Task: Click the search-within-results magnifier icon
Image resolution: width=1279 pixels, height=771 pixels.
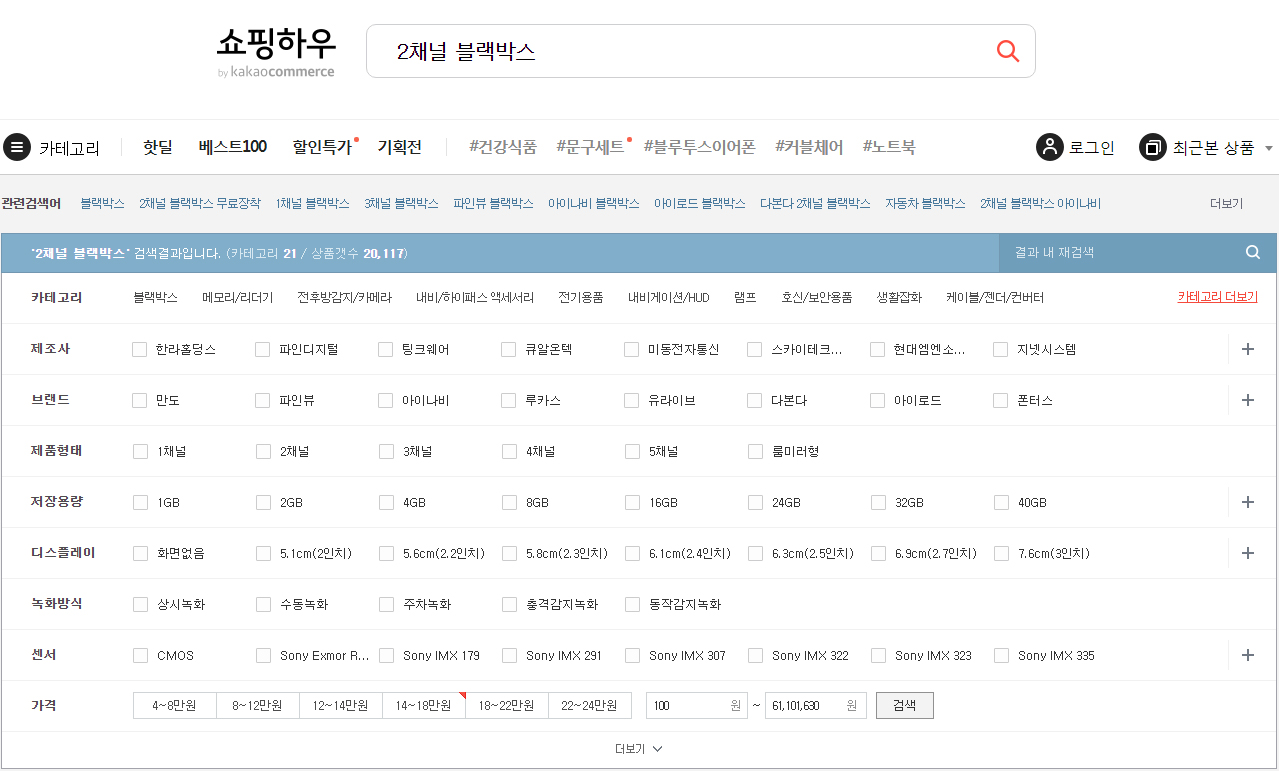Action: pyautogui.click(x=1253, y=253)
